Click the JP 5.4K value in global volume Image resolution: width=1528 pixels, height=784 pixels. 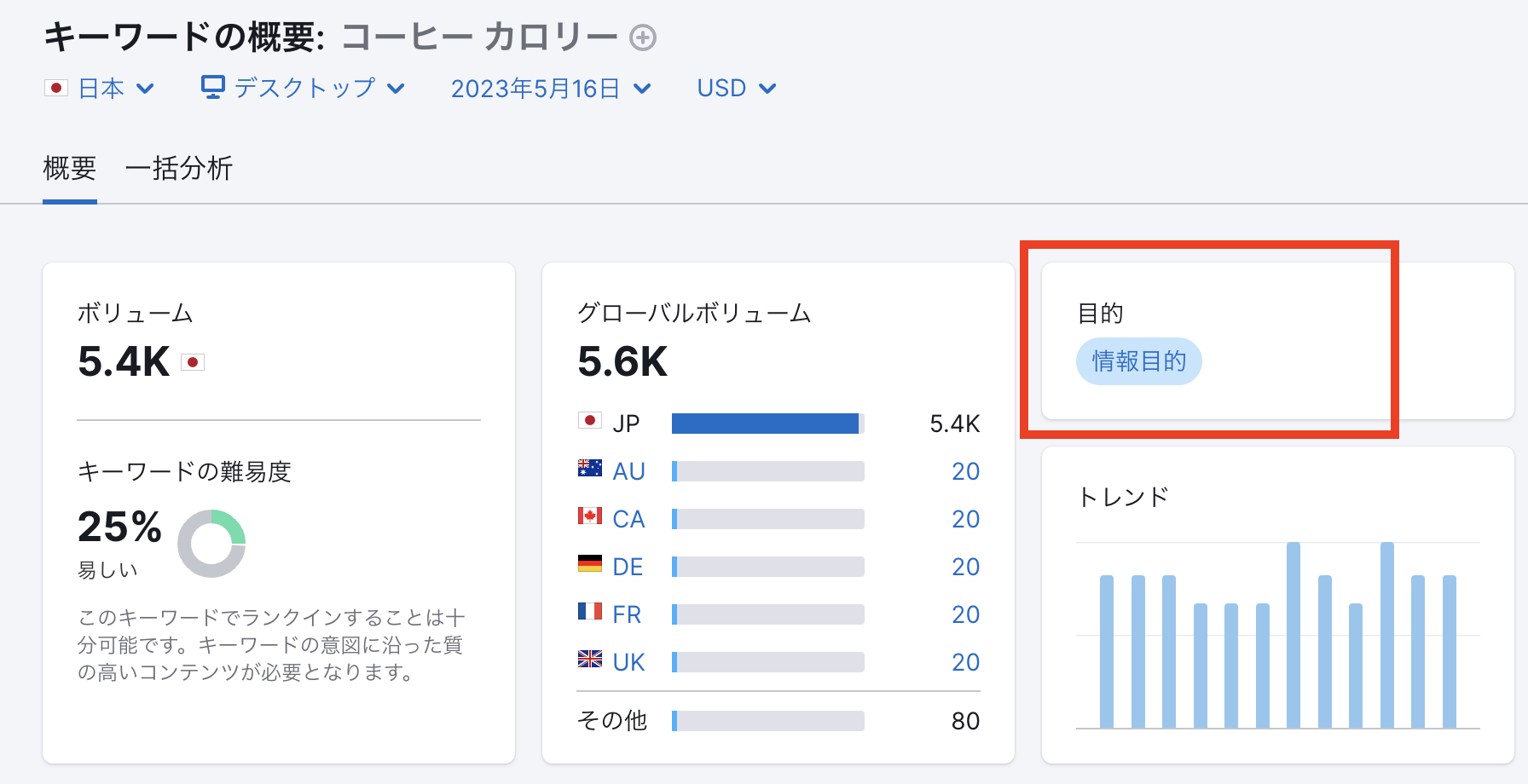(x=955, y=424)
